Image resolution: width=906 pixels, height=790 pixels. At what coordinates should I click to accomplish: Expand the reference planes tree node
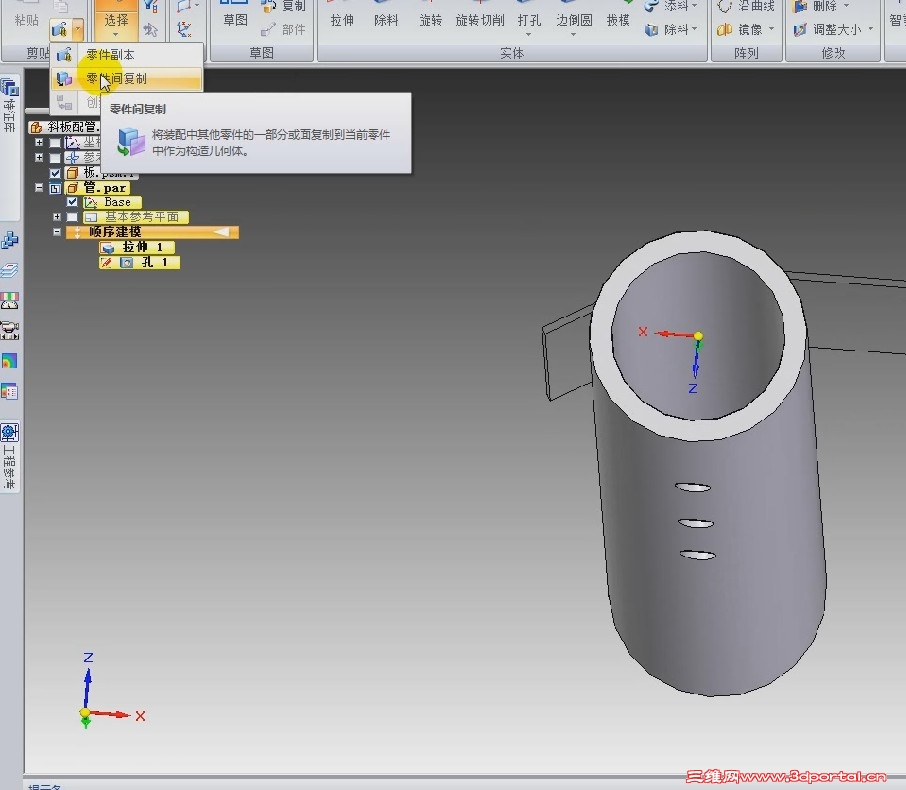(39, 157)
